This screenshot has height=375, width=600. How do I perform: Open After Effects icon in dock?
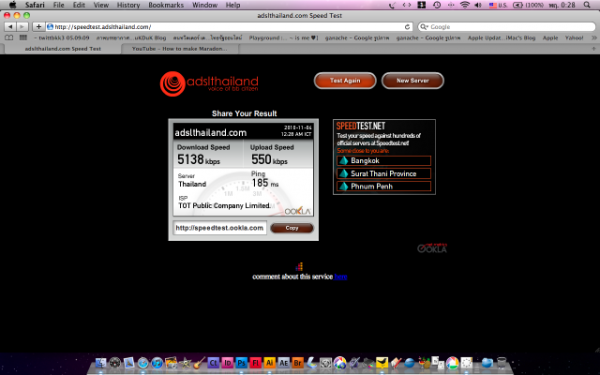pos(284,362)
